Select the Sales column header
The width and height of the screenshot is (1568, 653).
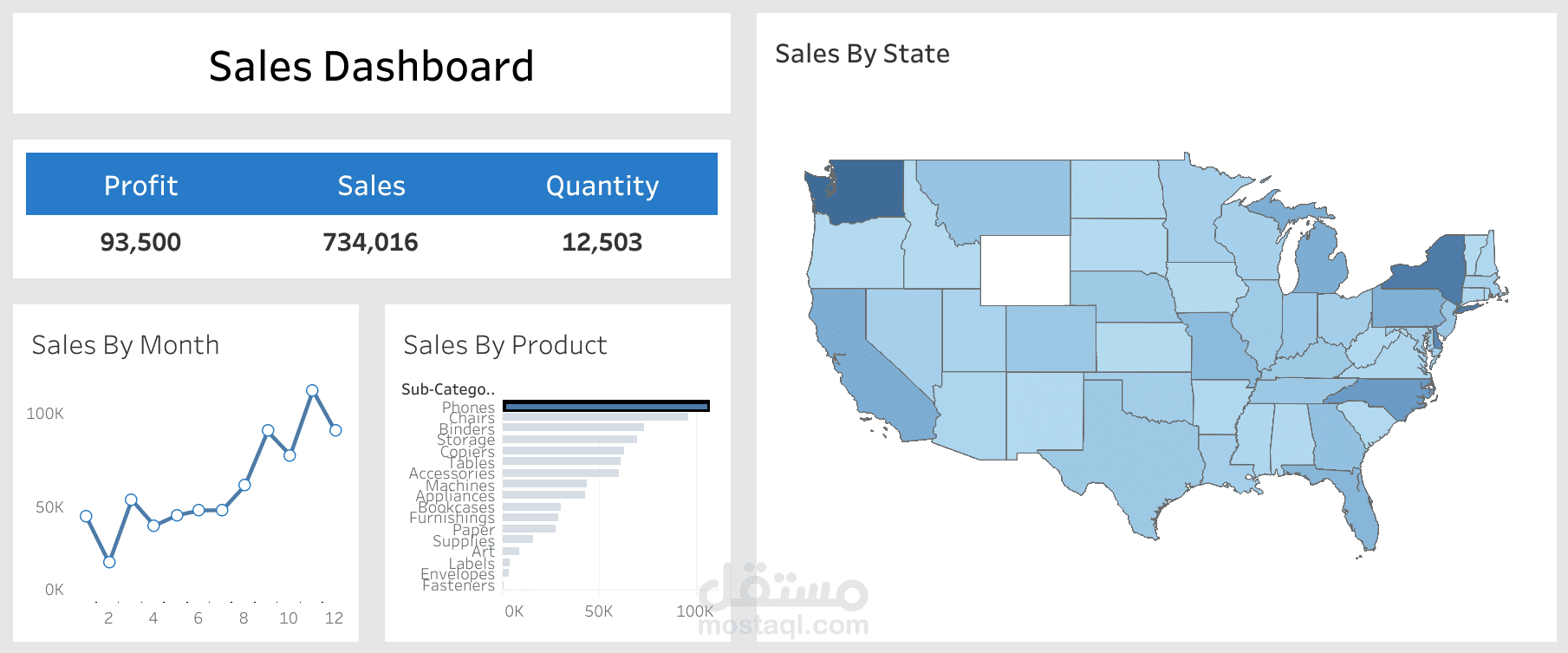[x=371, y=186]
